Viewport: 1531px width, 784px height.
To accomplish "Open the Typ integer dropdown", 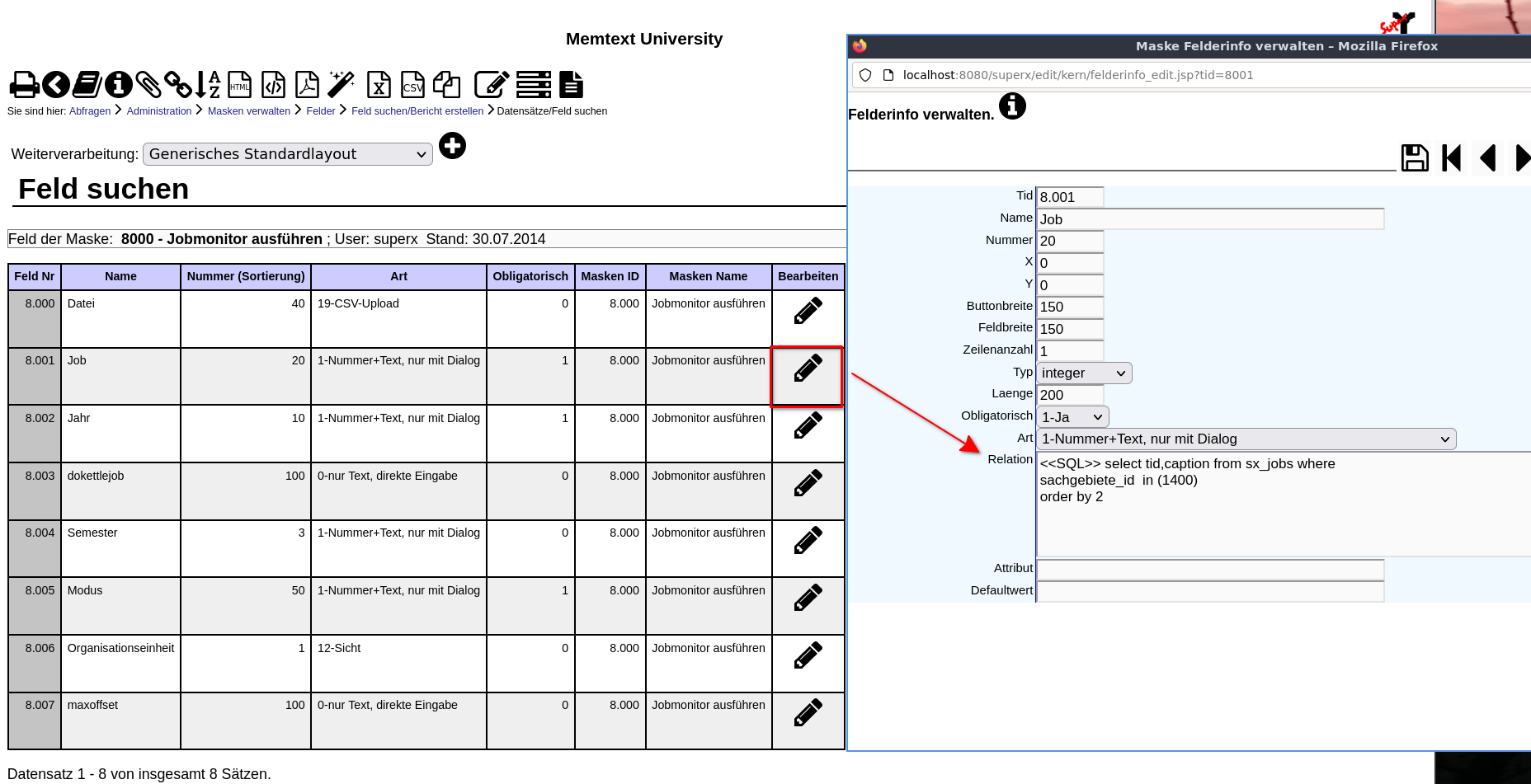I will (x=1084, y=373).
